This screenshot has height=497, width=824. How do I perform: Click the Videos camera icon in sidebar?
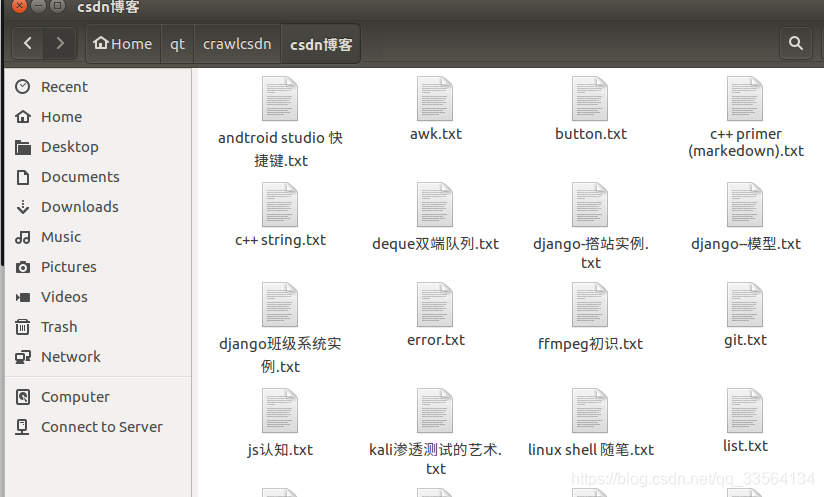point(23,297)
